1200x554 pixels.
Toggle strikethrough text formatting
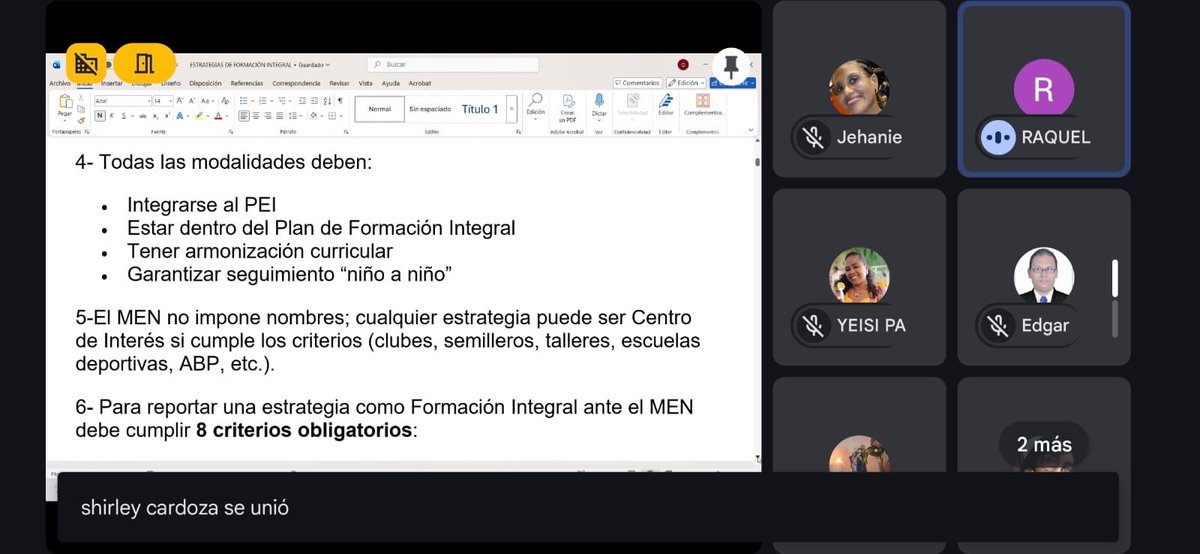(x=142, y=116)
